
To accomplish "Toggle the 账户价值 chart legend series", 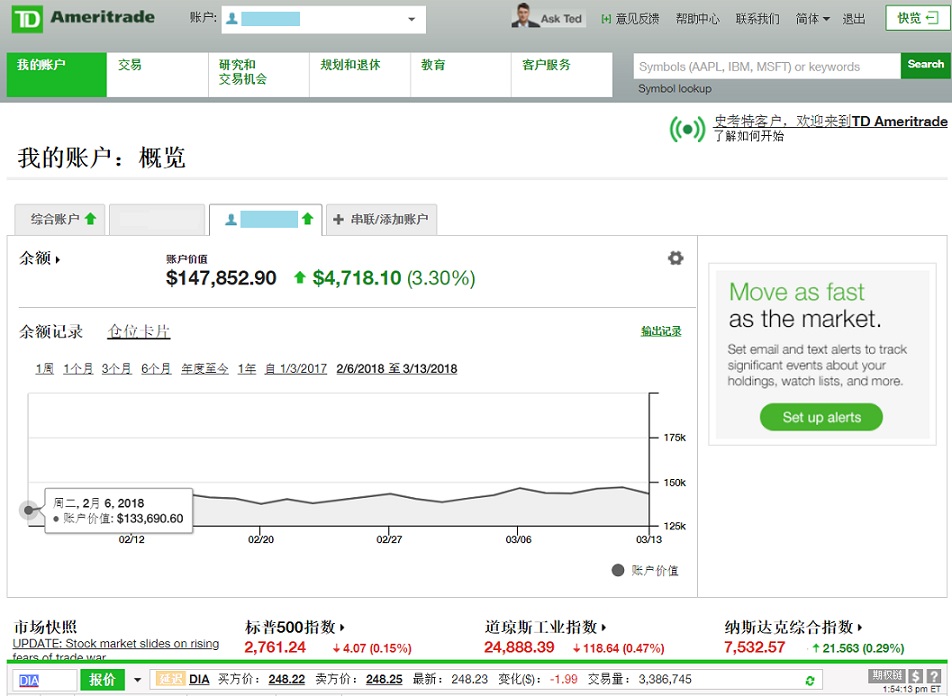I will [x=645, y=570].
